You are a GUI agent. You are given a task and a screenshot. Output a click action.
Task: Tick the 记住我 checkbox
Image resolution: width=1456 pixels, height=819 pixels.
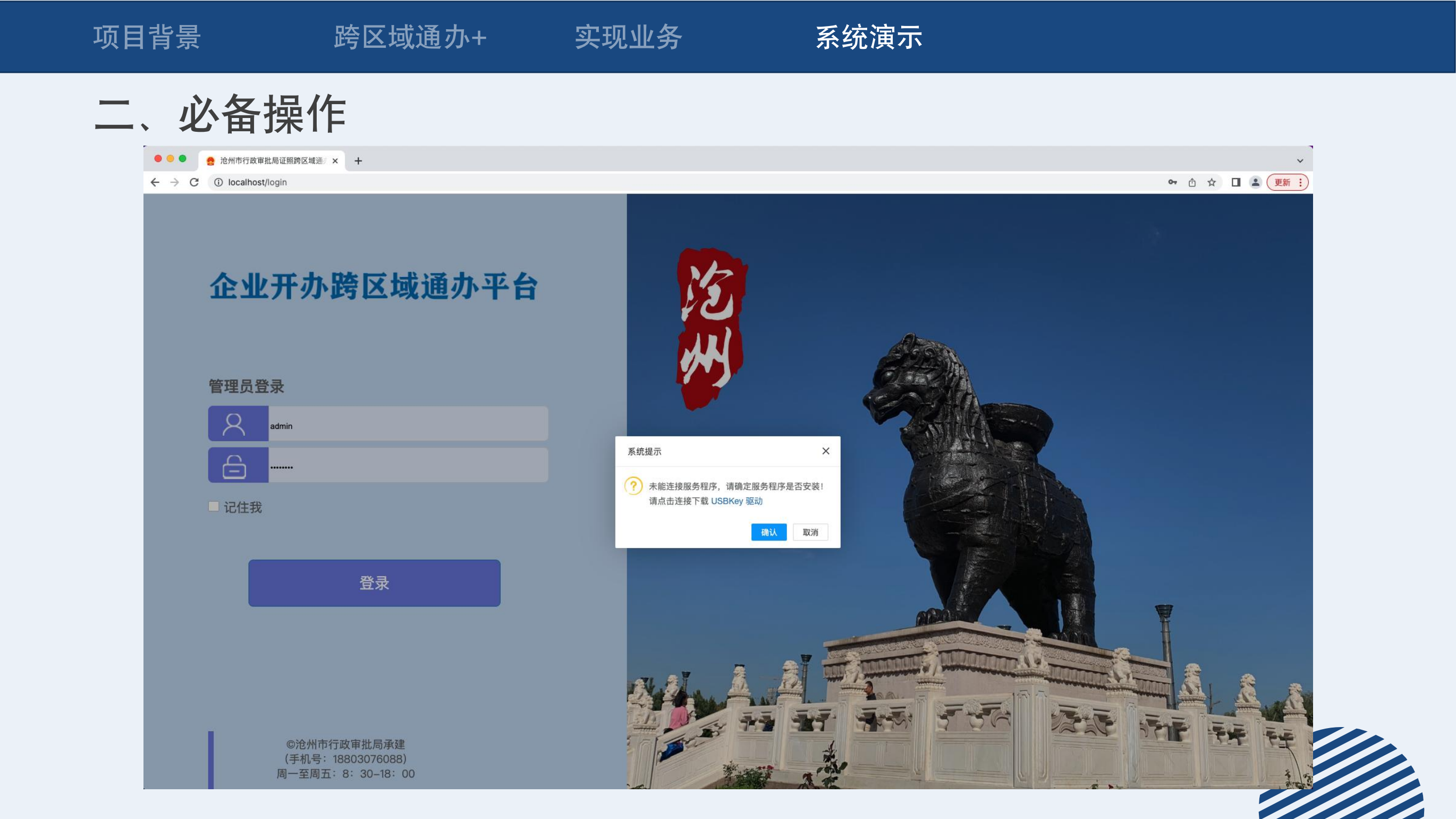point(214,506)
